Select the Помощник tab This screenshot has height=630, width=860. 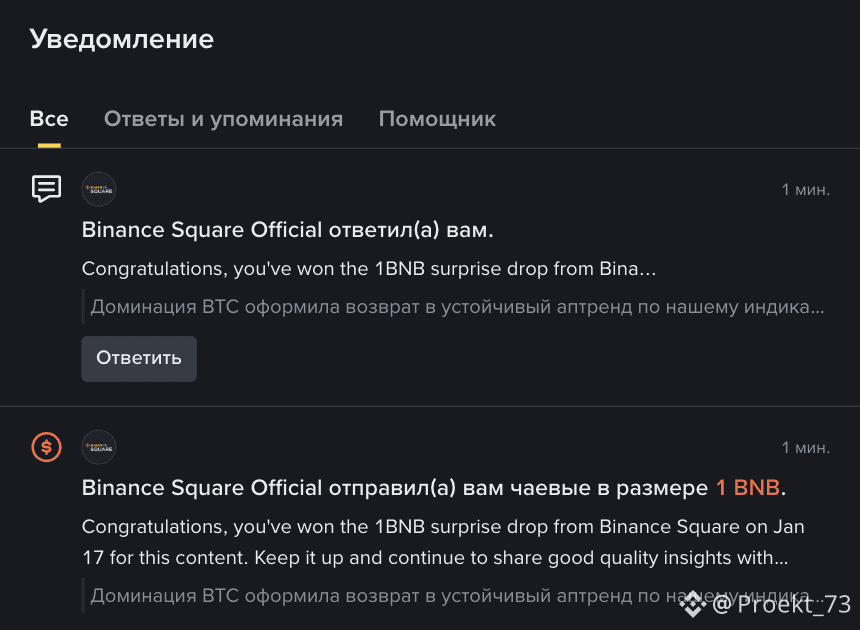click(437, 119)
